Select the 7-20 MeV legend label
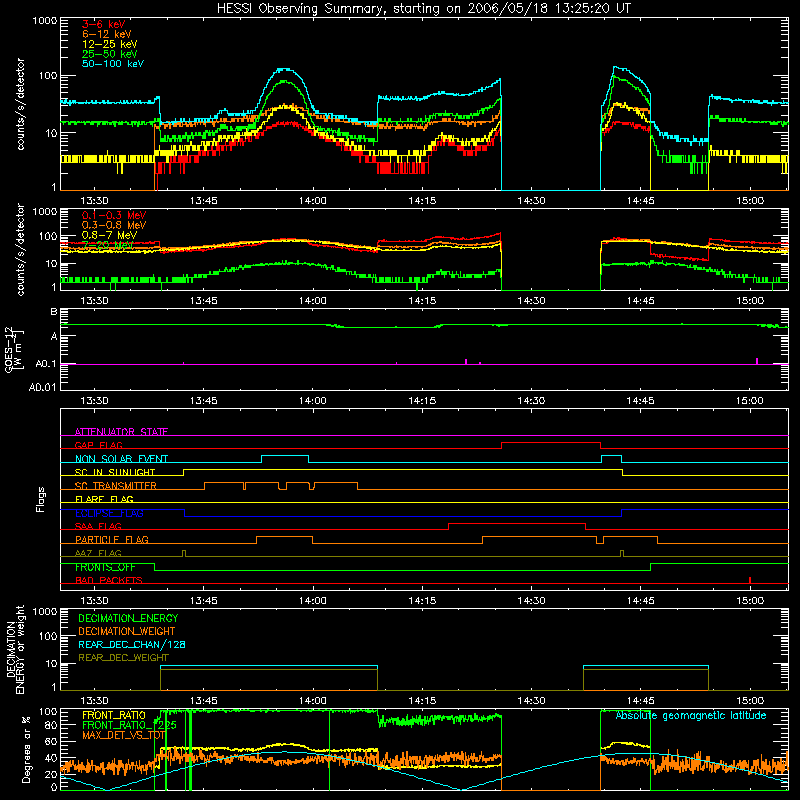Image resolution: width=800 pixels, height=800 pixels. tap(108, 245)
